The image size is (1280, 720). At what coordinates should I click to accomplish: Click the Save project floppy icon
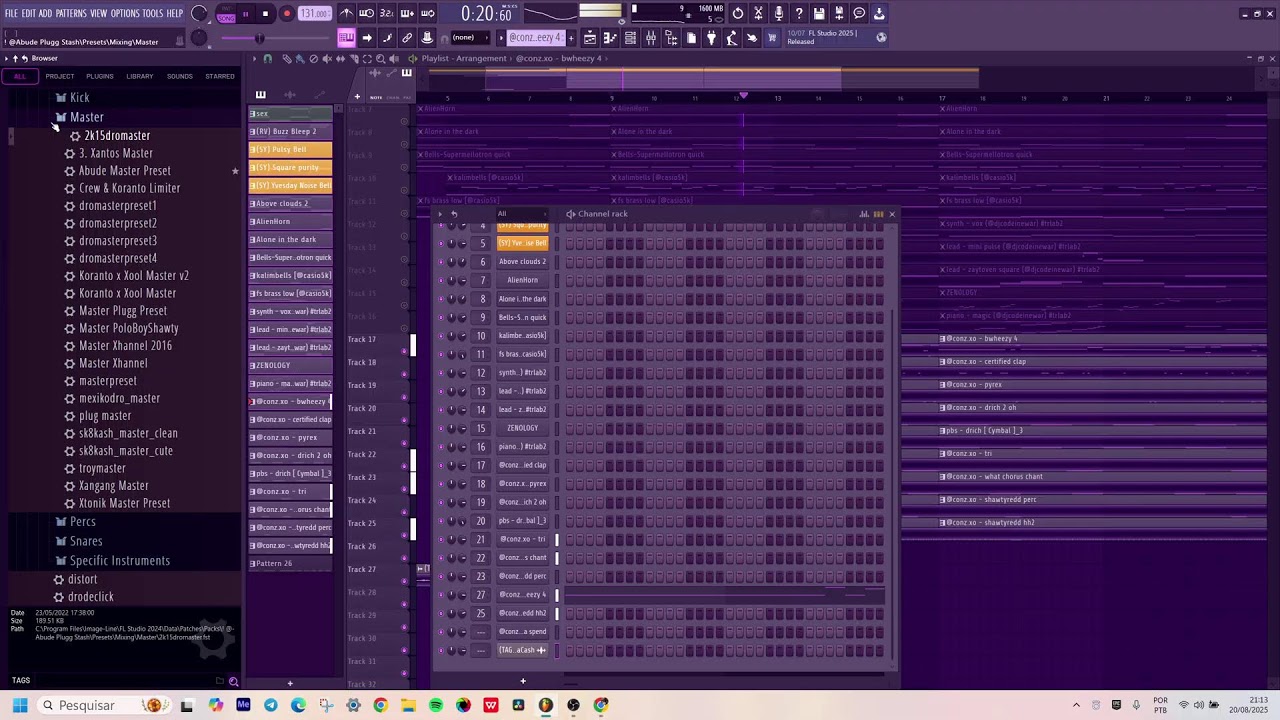coord(819,14)
